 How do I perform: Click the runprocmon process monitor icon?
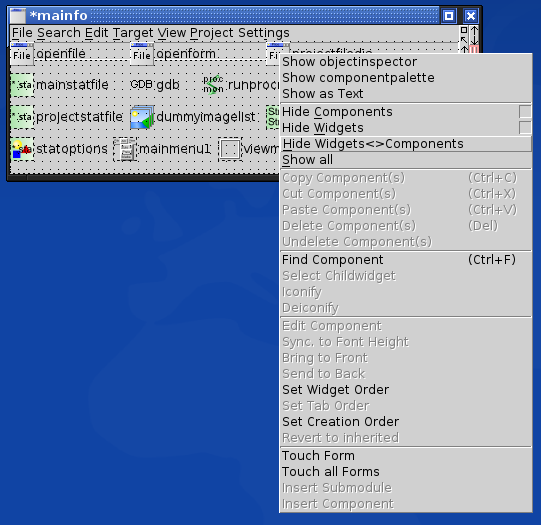[213, 85]
